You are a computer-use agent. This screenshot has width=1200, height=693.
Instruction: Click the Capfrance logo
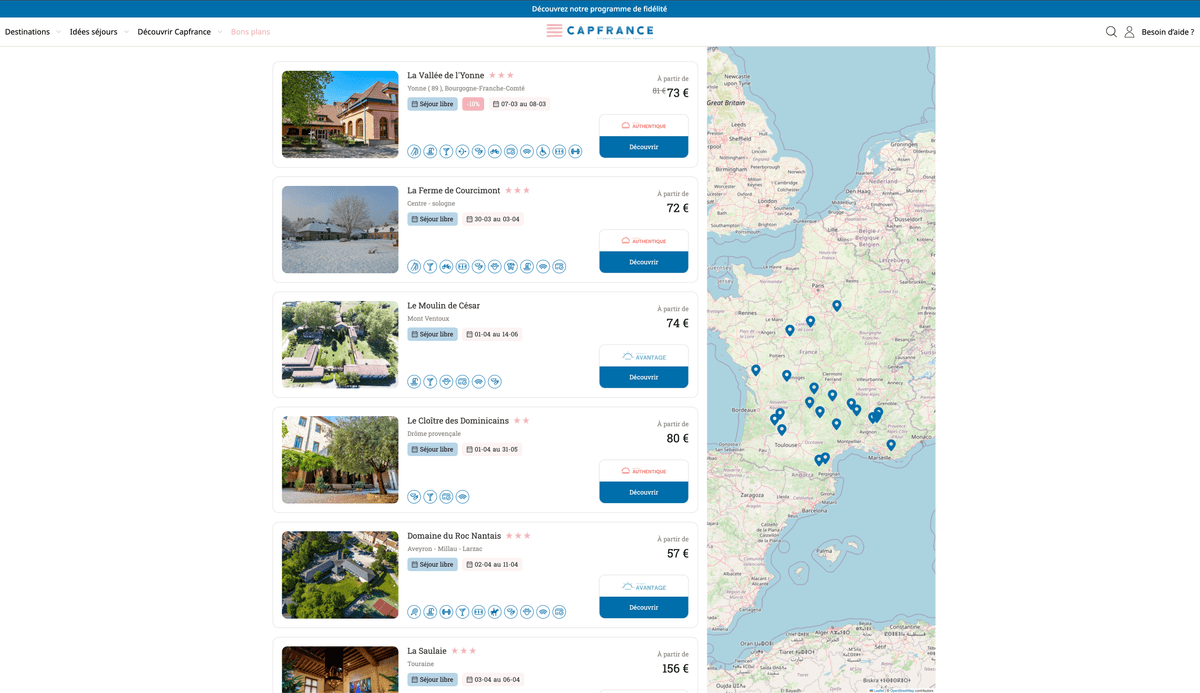[600, 31]
